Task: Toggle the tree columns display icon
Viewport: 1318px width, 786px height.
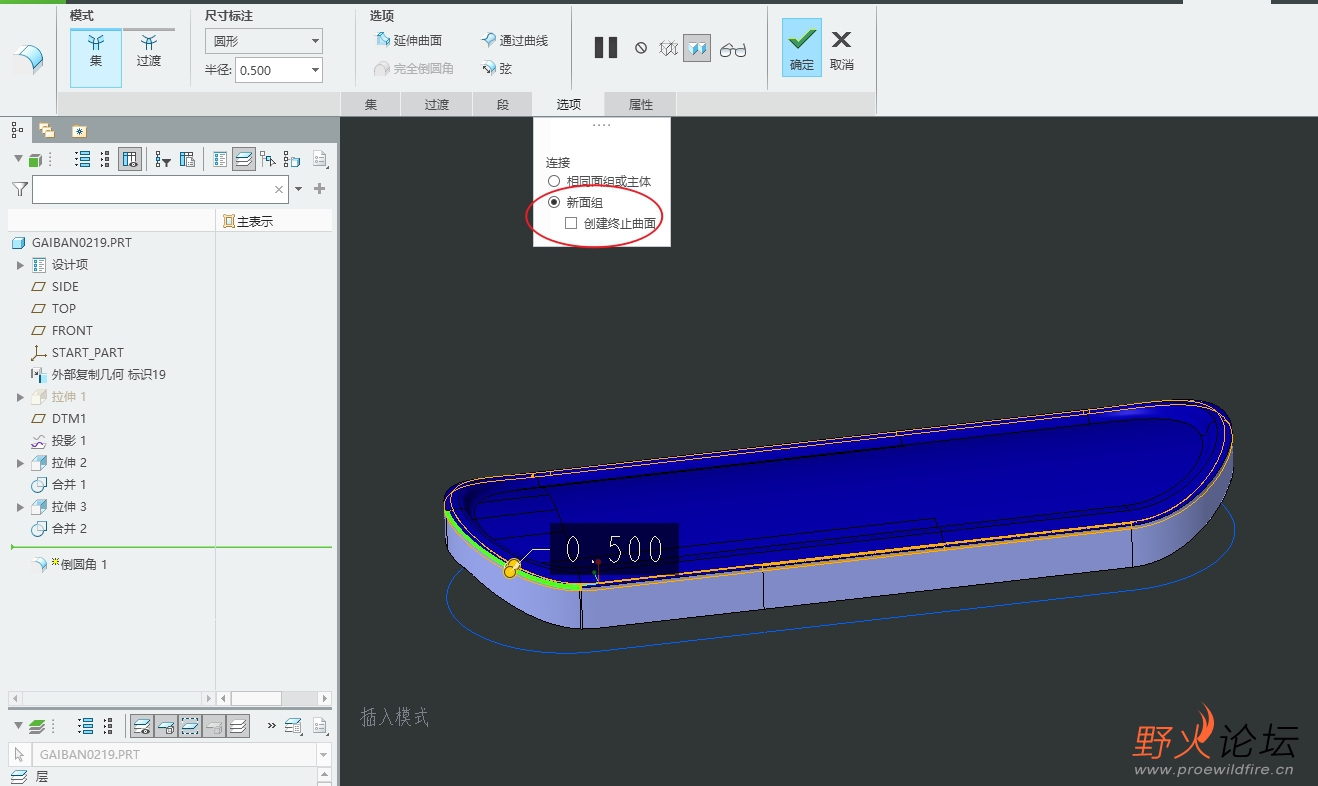Action: click(130, 159)
